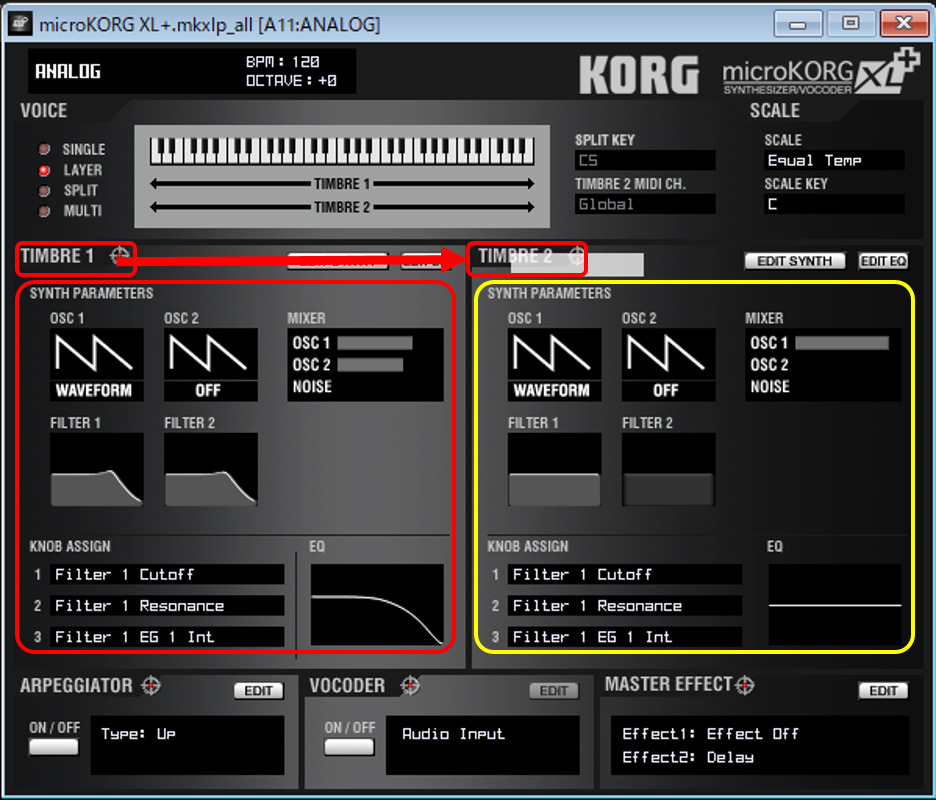The width and height of the screenshot is (936, 800).
Task: Minimize the microKORG XL+ window
Action: coord(798,24)
